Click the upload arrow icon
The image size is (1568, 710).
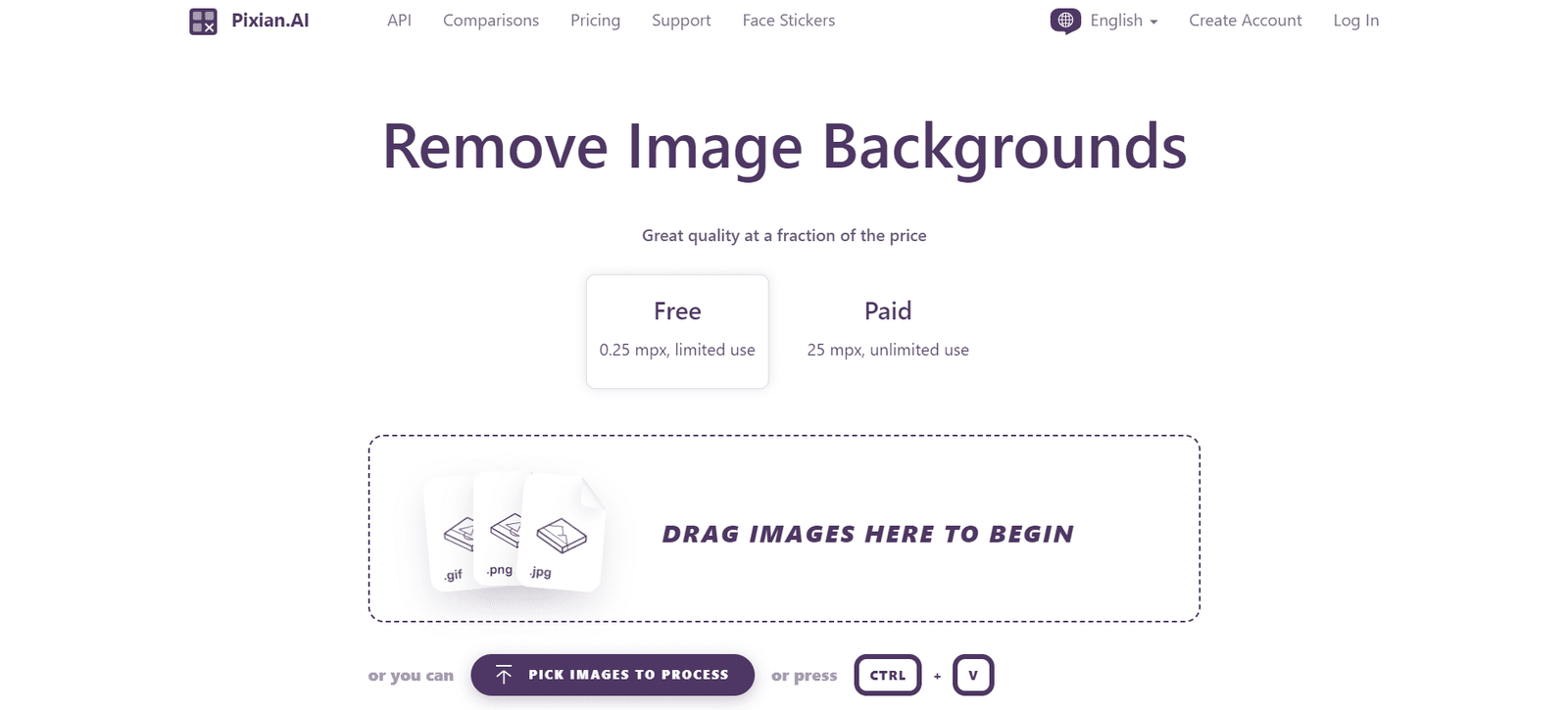pyautogui.click(x=504, y=675)
